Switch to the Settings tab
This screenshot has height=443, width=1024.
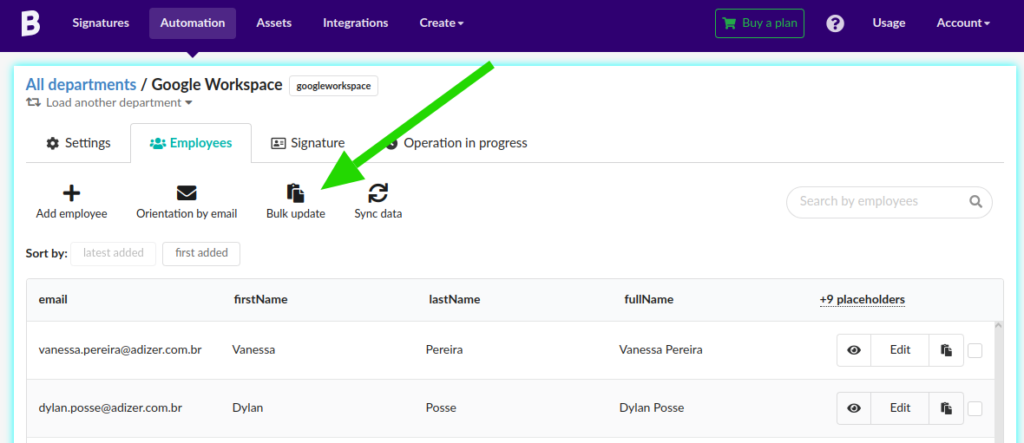click(x=78, y=143)
